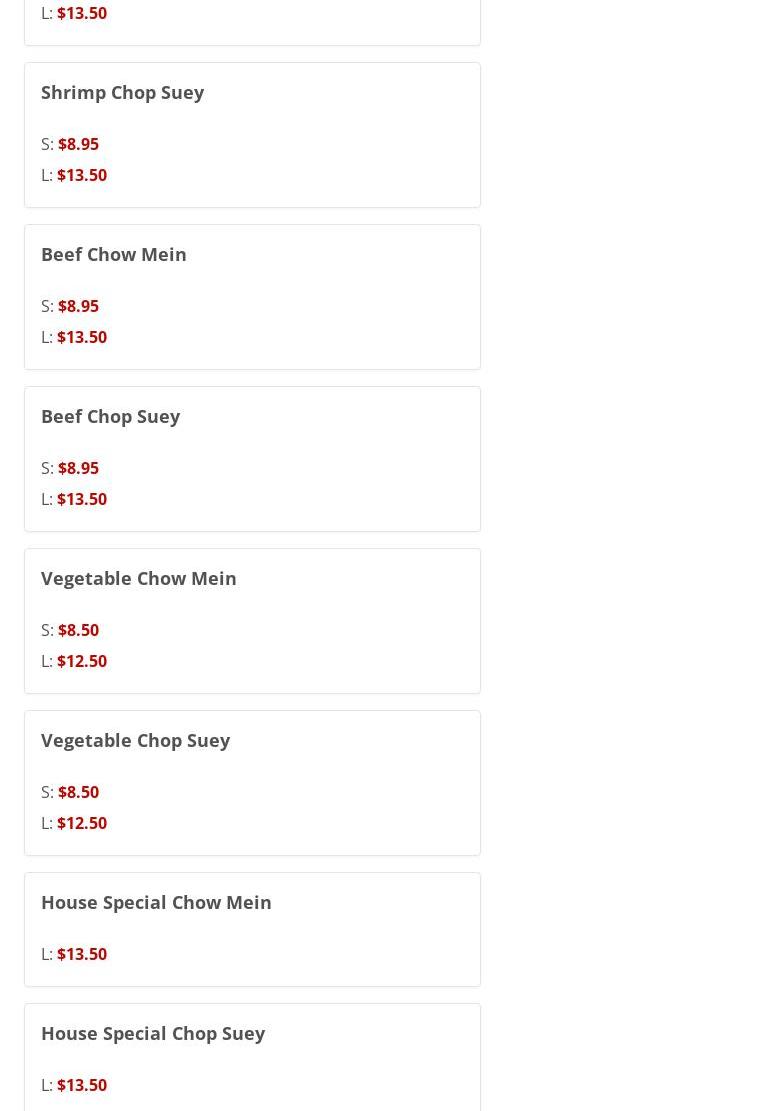Open the Vegetable Chow Mein item

tap(138, 578)
